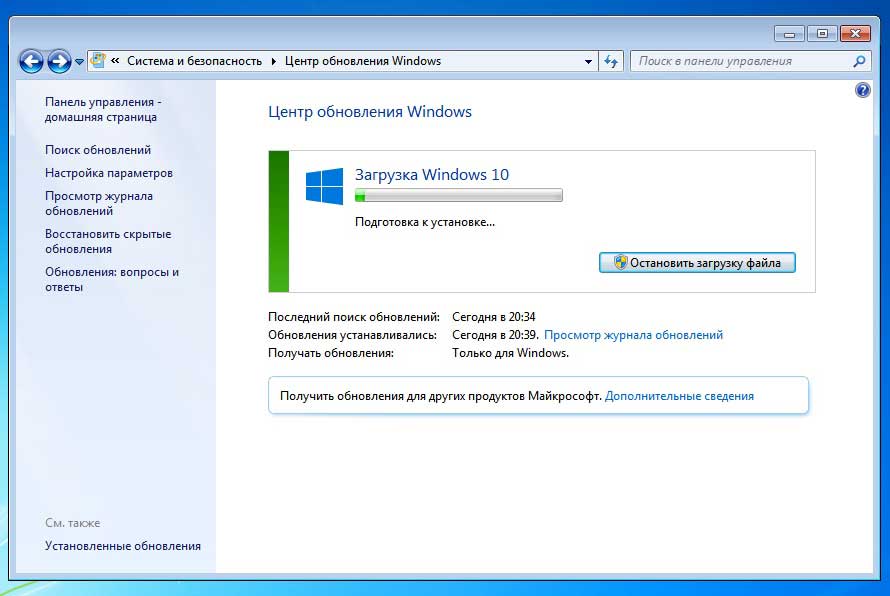Click the search magnifier icon
The width and height of the screenshot is (890, 596).
858,61
